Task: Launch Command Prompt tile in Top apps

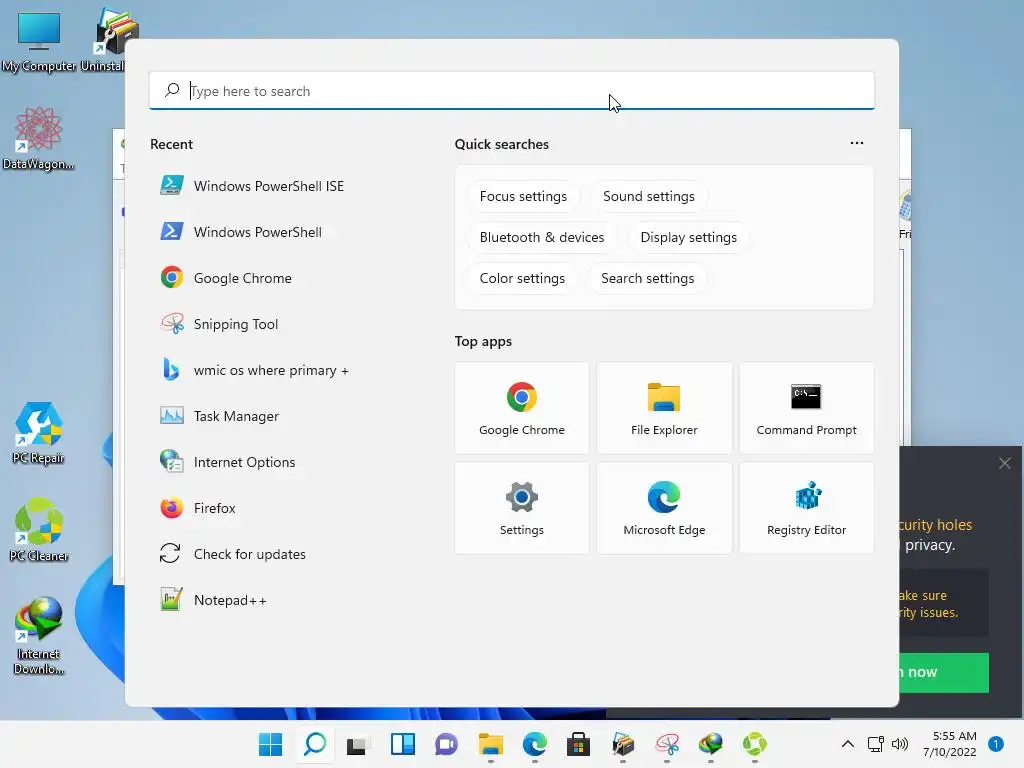Action: [807, 408]
